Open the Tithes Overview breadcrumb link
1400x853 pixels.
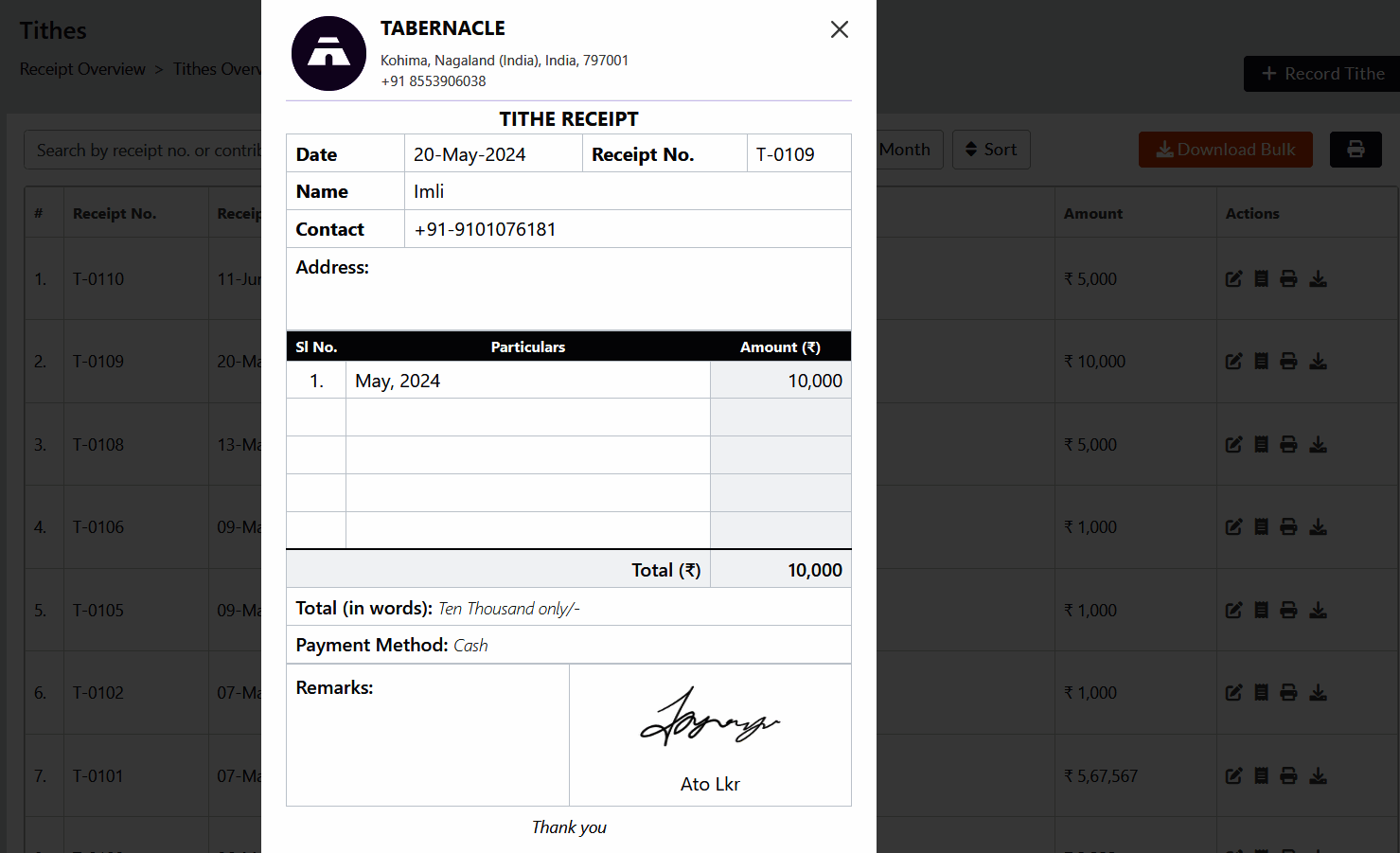pyautogui.click(x=217, y=69)
